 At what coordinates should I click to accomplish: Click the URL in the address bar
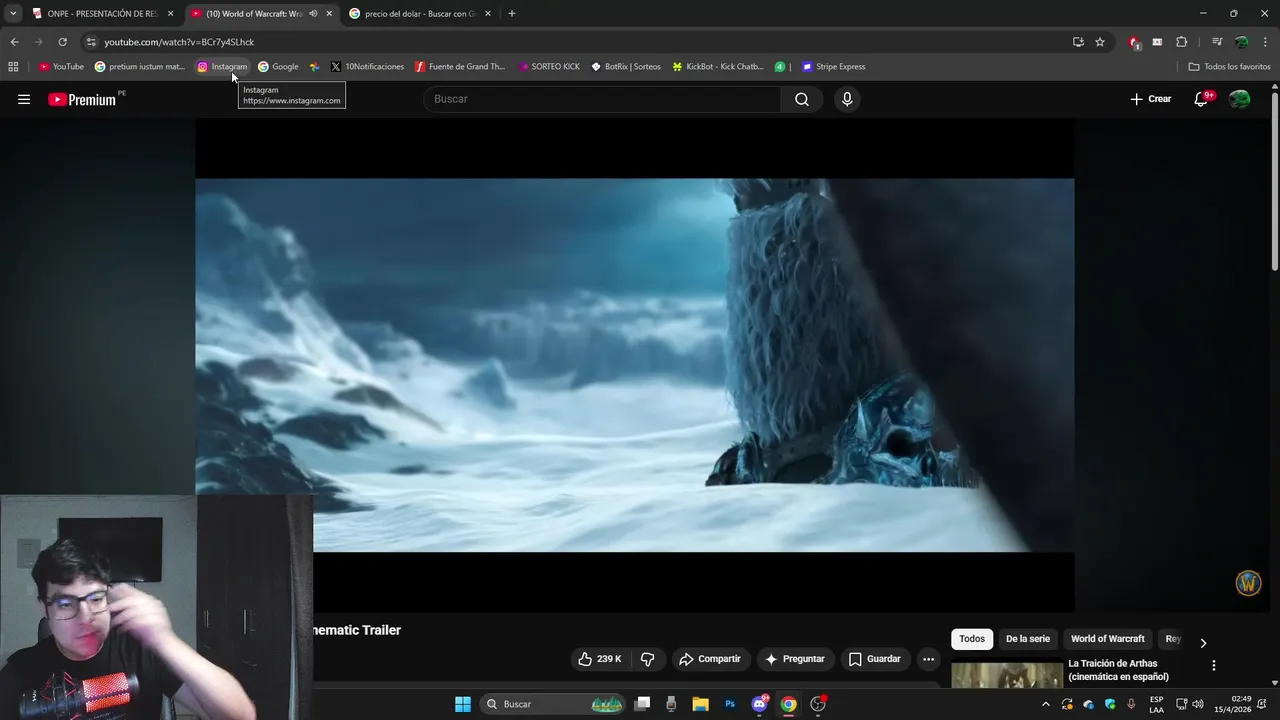coord(179,42)
